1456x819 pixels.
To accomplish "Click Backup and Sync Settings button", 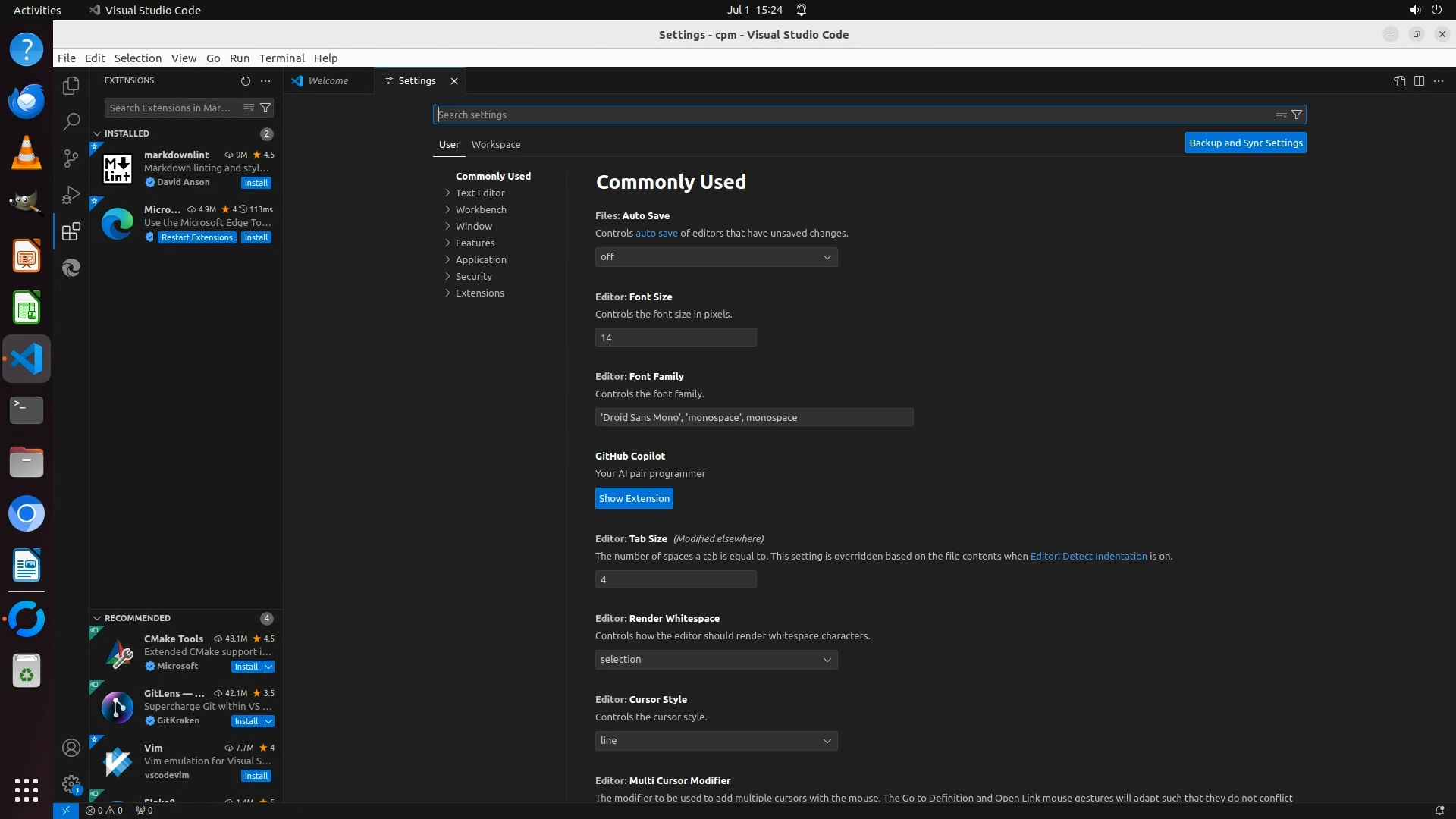I will (1245, 143).
